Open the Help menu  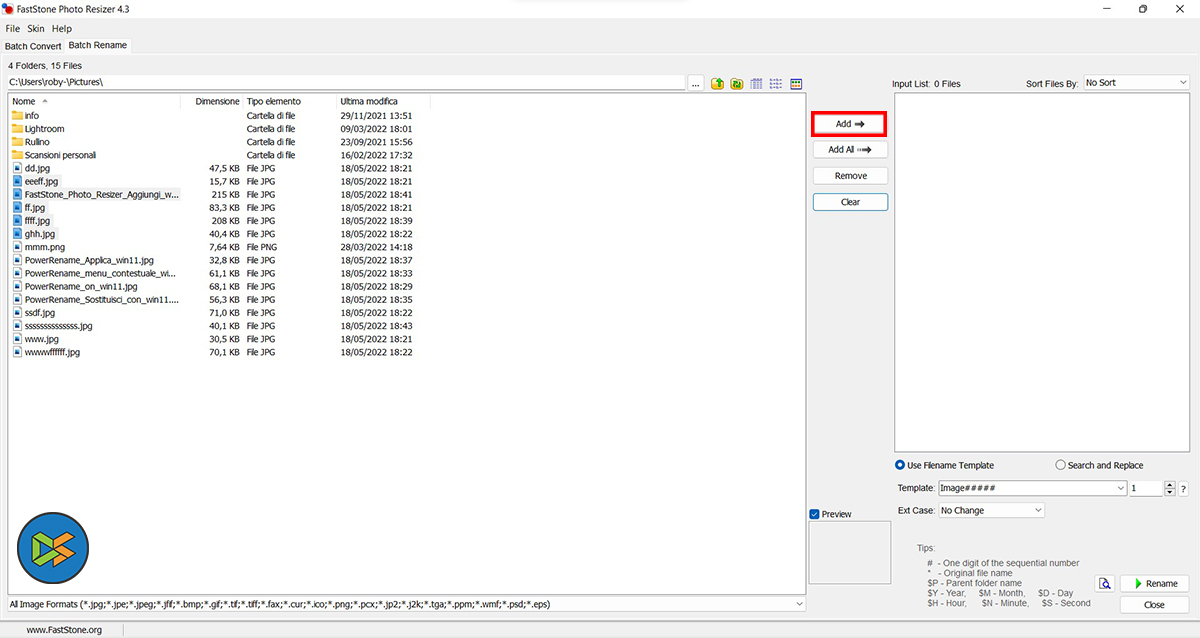point(62,29)
